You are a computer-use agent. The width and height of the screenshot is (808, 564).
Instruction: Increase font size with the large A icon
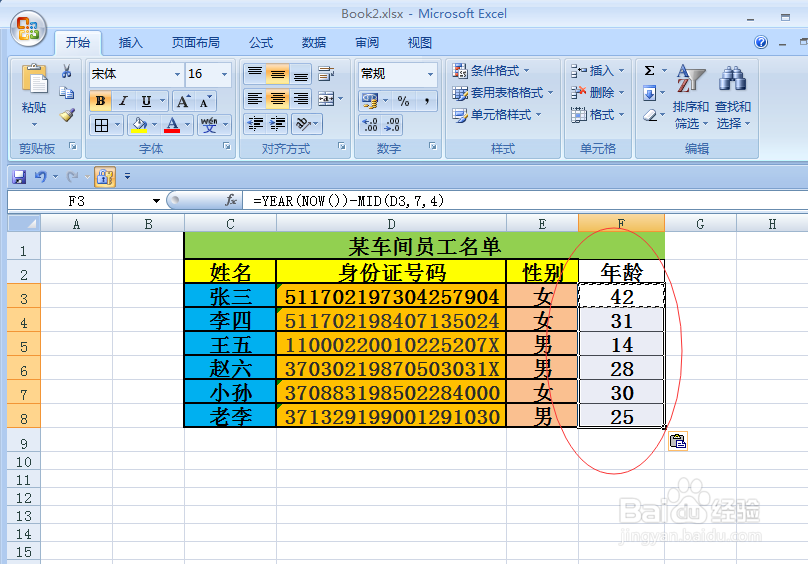tap(183, 101)
